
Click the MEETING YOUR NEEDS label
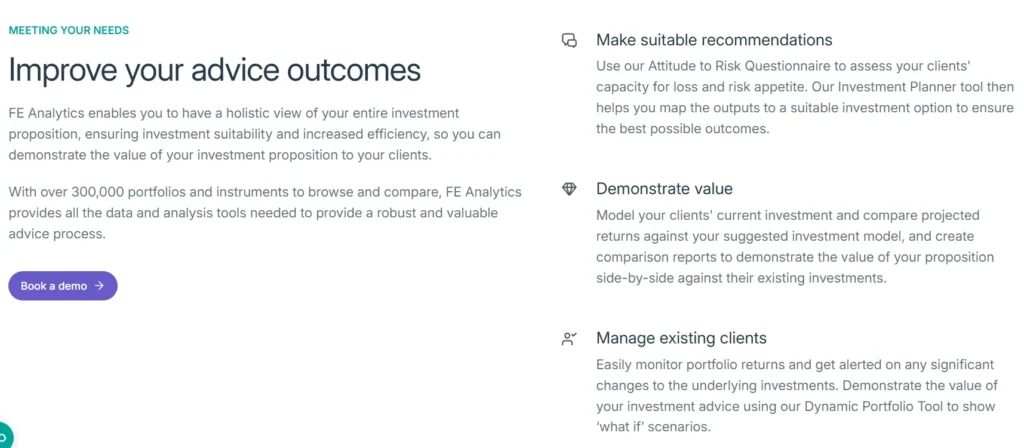[68, 30]
